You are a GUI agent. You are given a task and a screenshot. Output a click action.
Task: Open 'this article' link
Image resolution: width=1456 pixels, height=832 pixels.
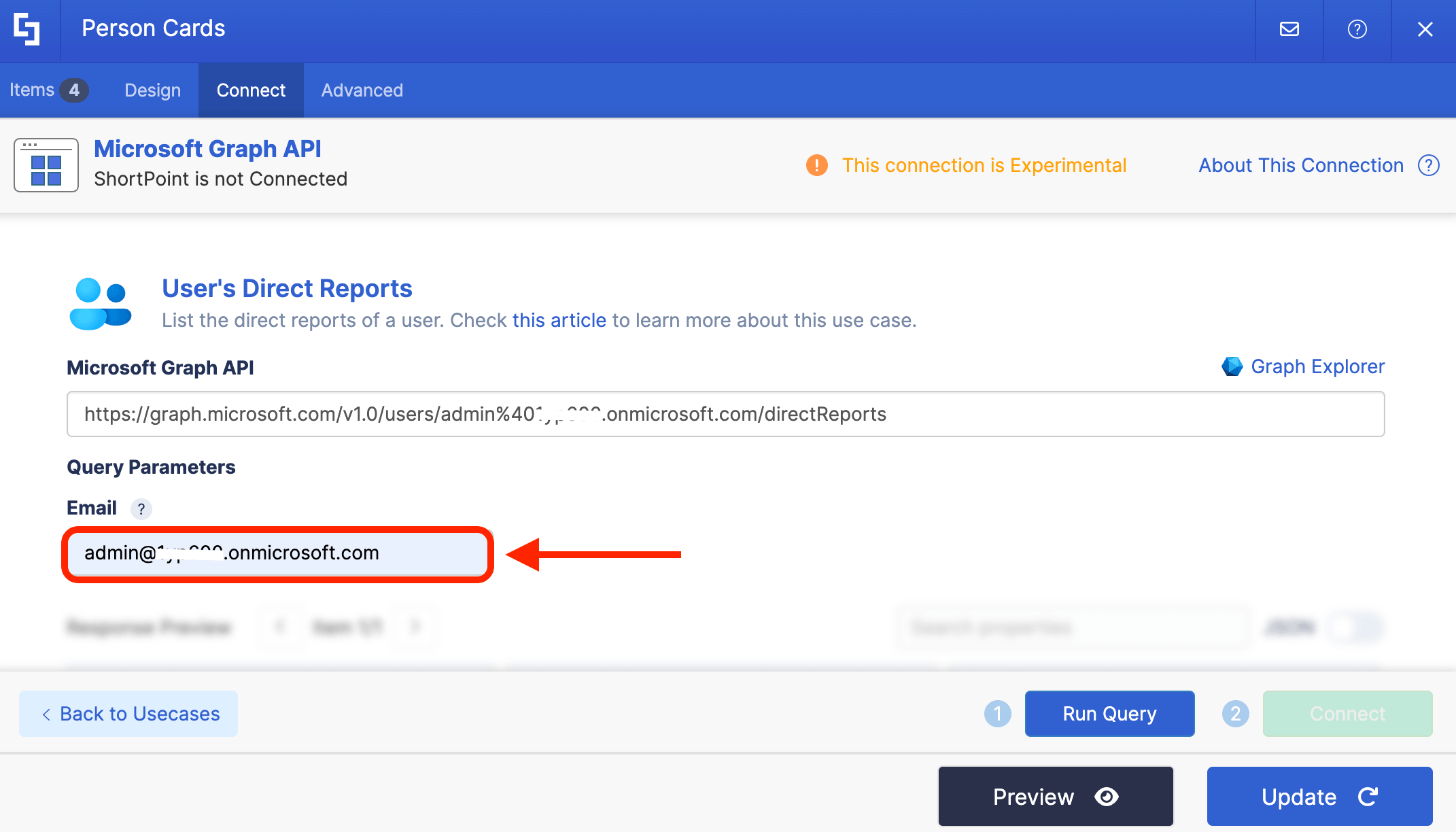pyautogui.click(x=559, y=320)
